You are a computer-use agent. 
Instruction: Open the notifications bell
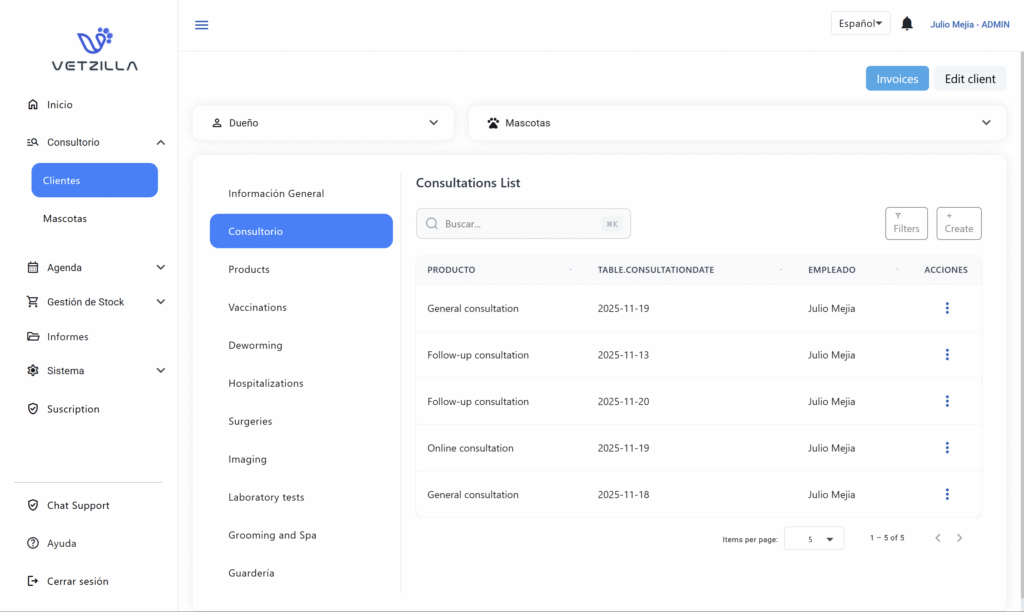pos(907,24)
